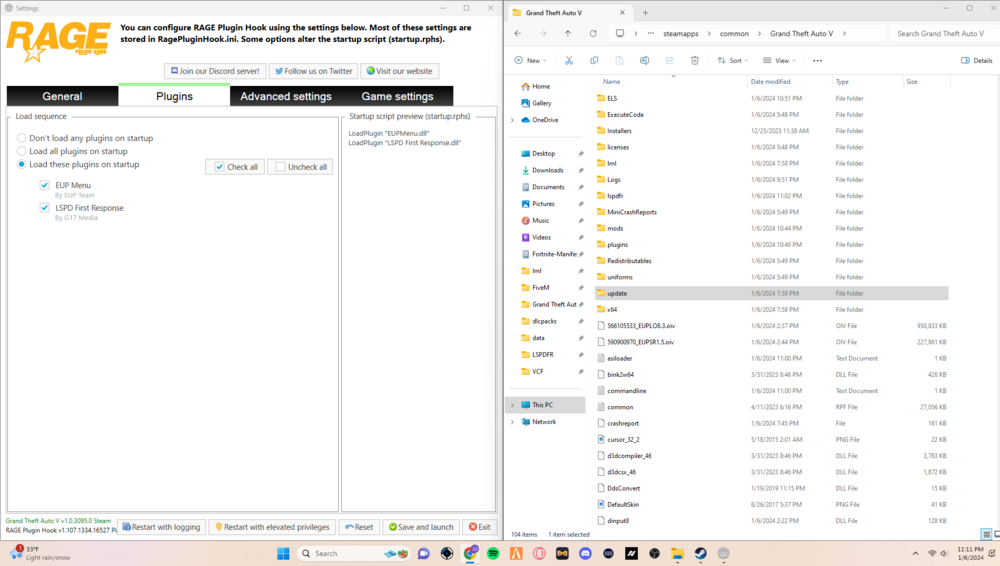Select the lspdfr folder

(772, 196)
